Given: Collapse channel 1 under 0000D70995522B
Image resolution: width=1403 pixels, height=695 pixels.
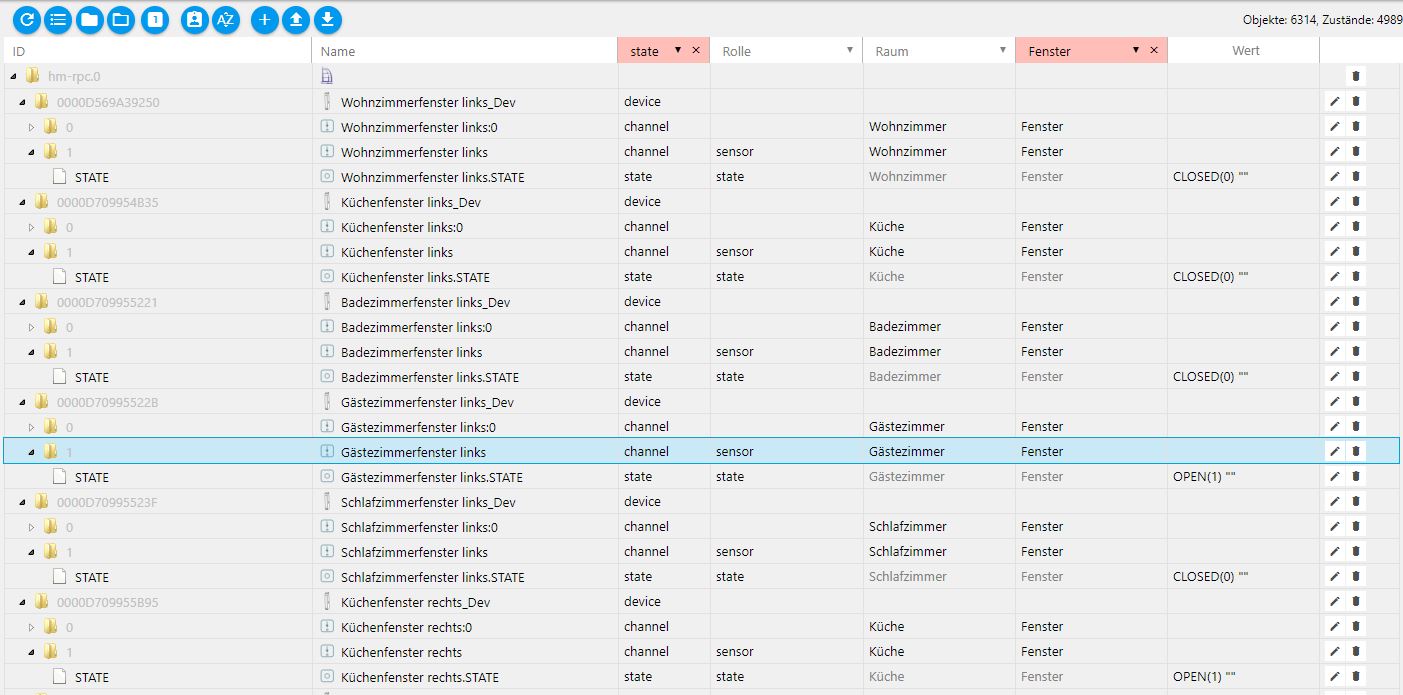Looking at the screenshot, I should 31,451.
